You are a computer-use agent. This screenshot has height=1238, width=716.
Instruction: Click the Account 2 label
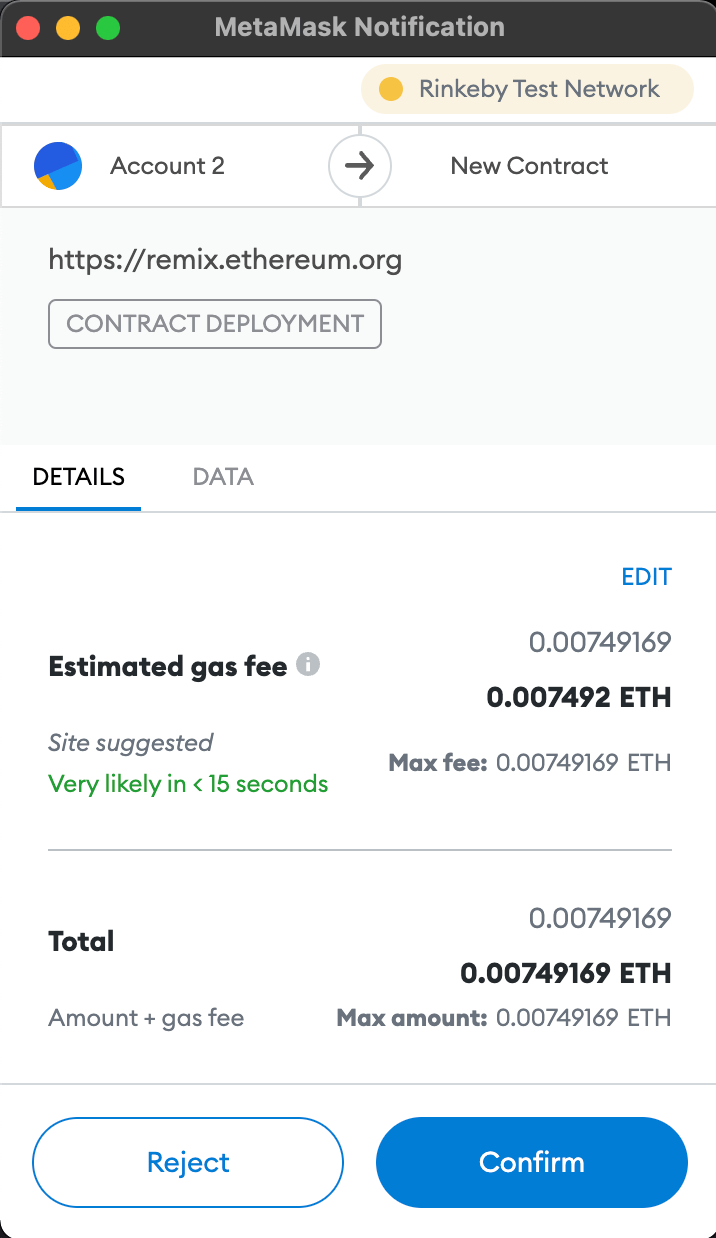pyautogui.click(x=167, y=166)
